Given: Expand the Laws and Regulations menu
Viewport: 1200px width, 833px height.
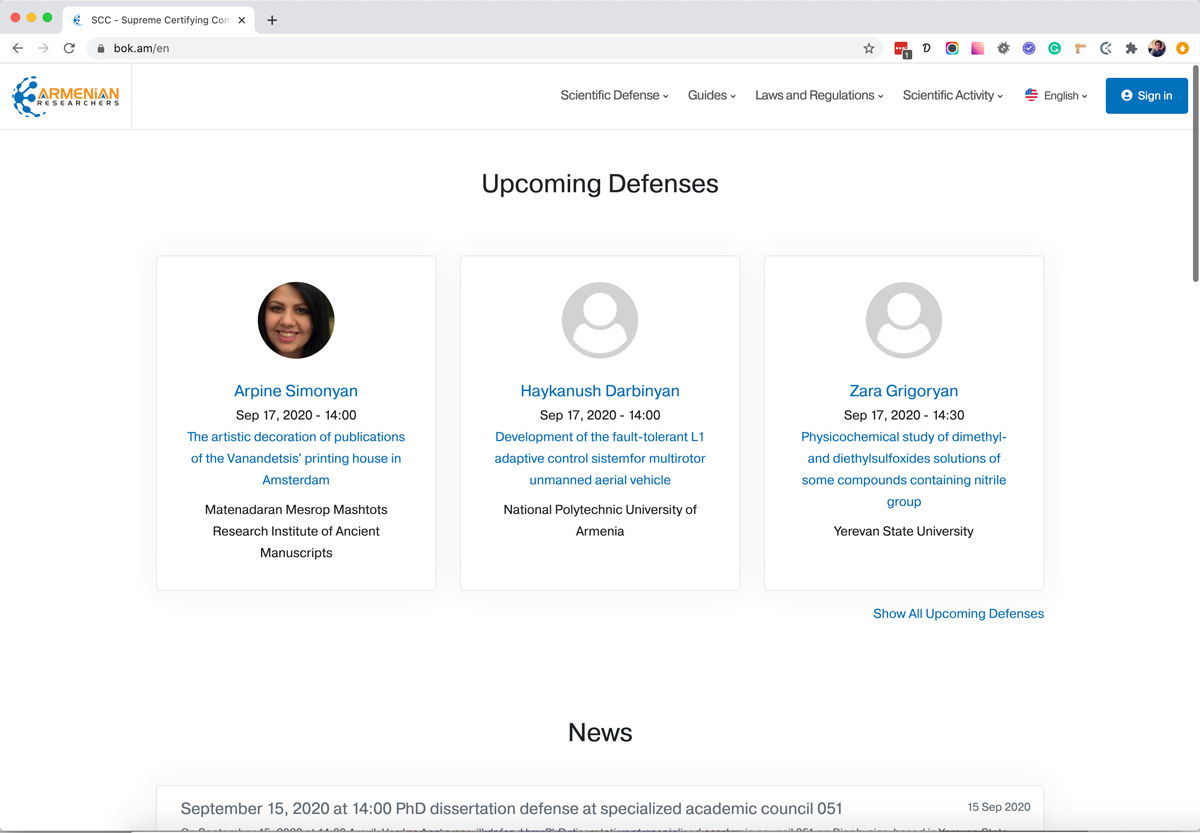Looking at the screenshot, I should (x=819, y=96).
